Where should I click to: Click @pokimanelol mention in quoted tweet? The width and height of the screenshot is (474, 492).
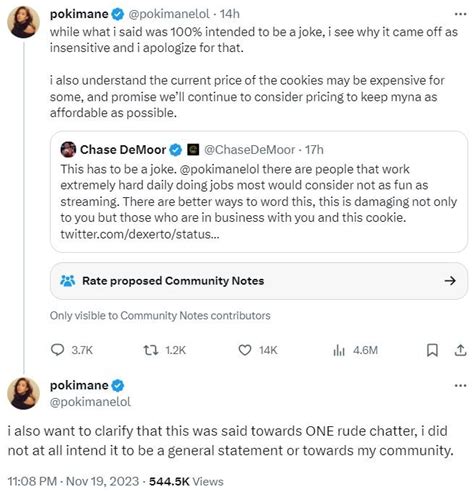219,169
